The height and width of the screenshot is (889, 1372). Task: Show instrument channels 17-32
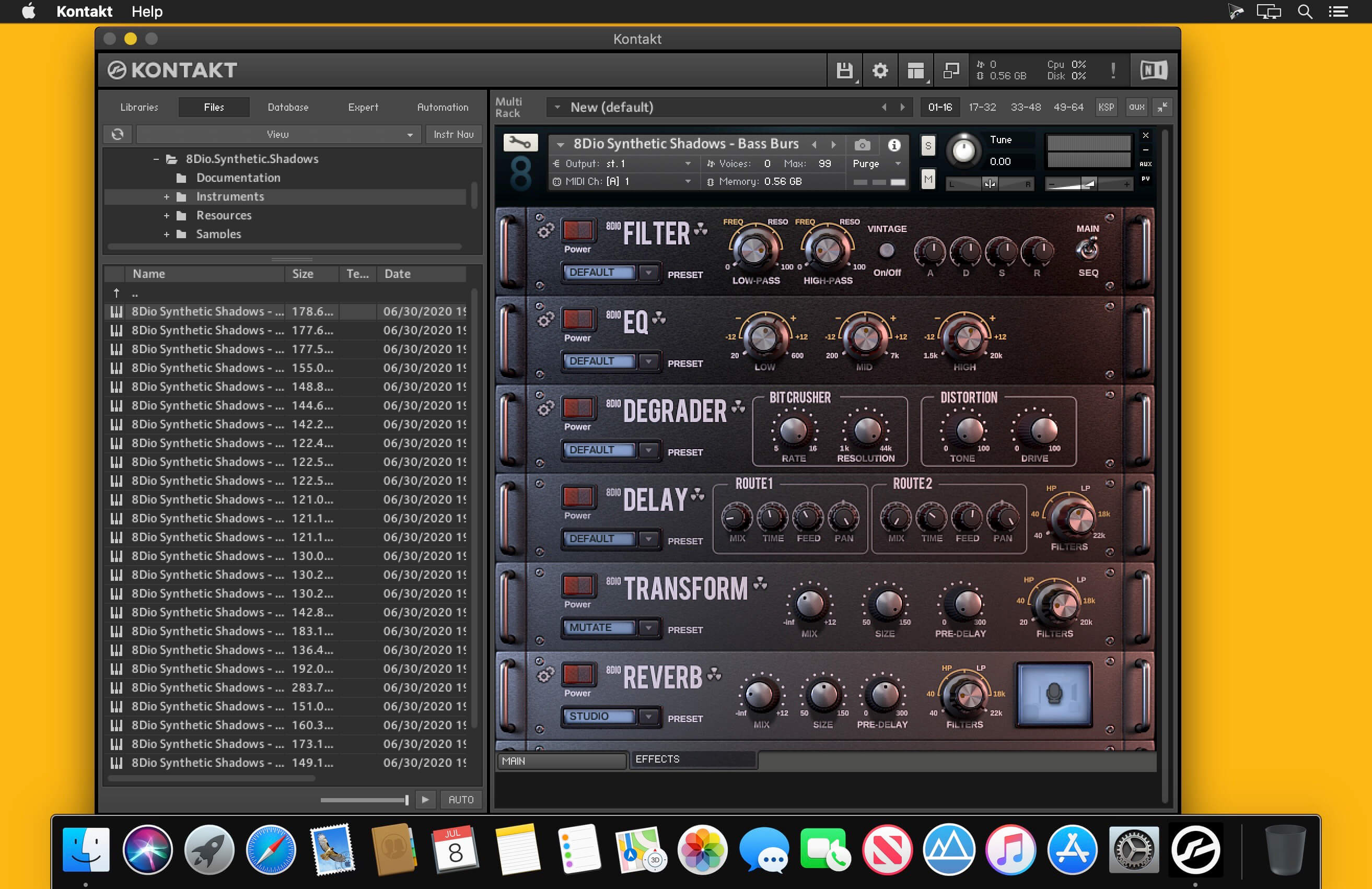pos(982,107)
